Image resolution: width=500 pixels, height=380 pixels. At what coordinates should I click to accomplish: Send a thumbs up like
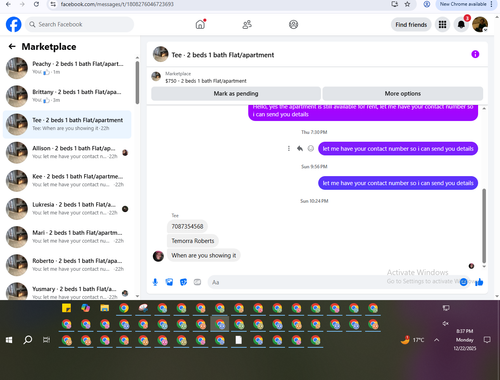click(x=479, y=282)
